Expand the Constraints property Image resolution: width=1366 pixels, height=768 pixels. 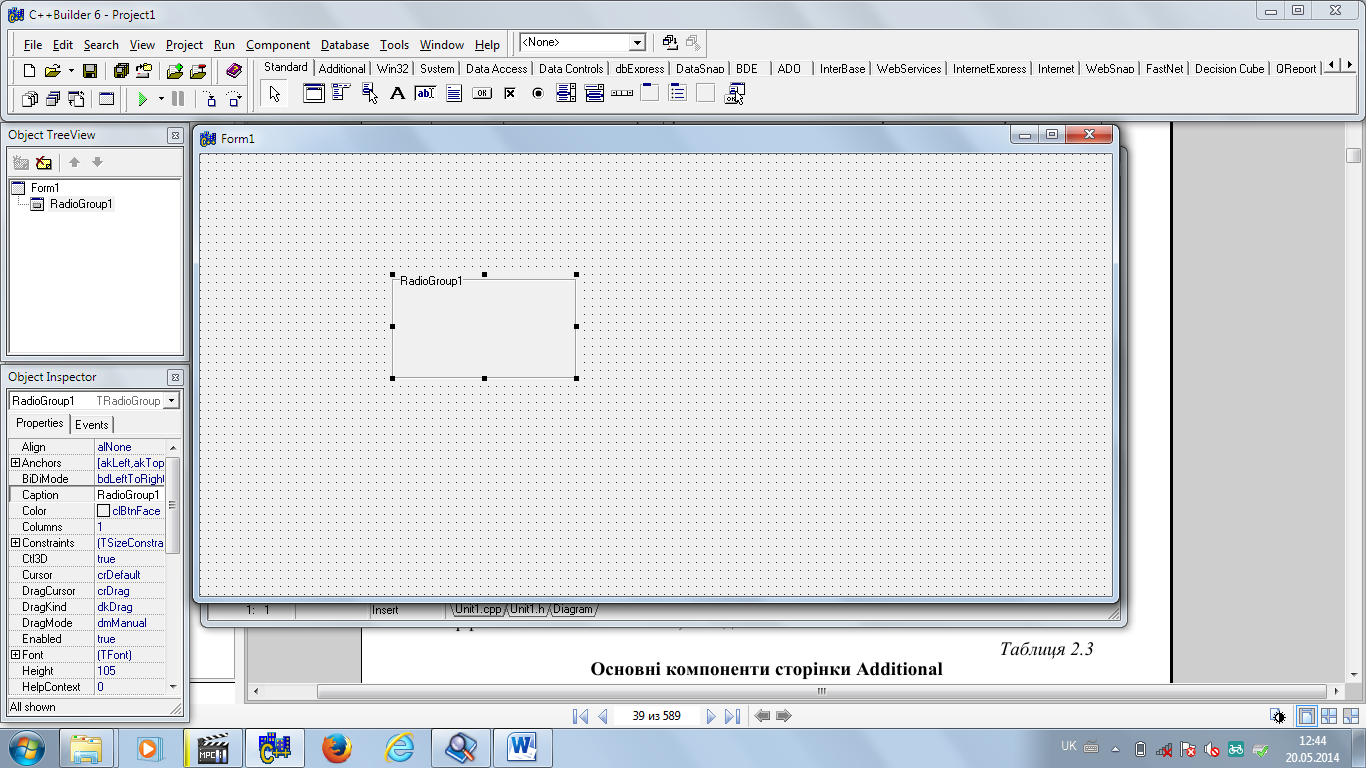15,543
